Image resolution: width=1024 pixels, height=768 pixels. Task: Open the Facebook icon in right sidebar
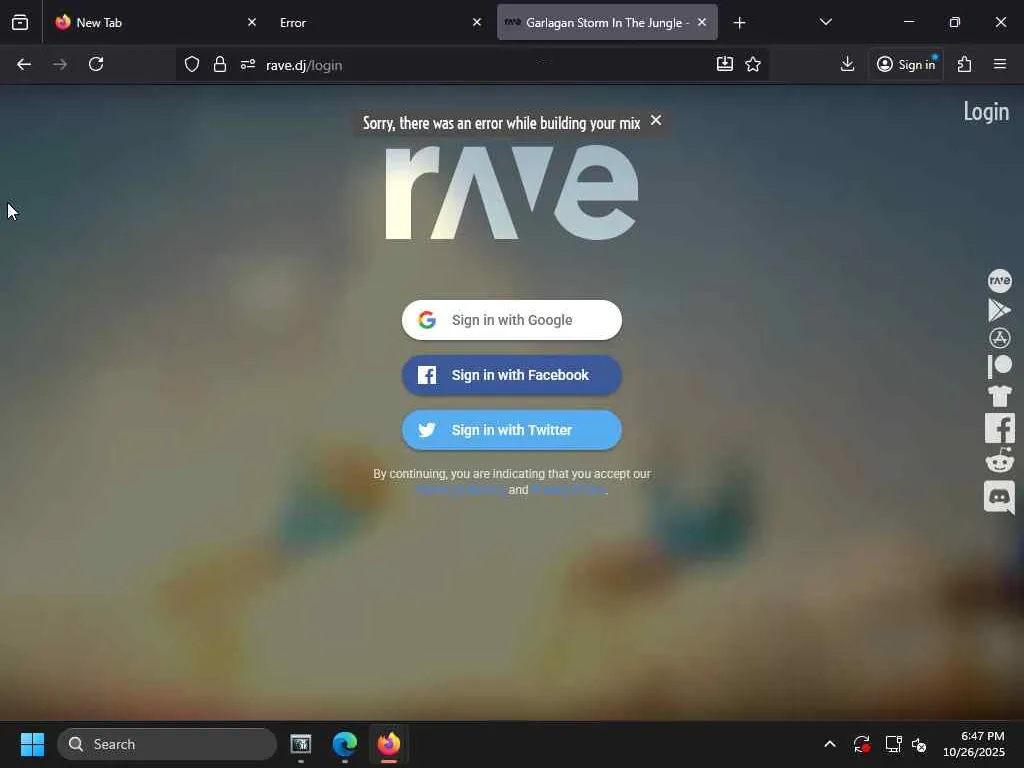click(999, 428)
